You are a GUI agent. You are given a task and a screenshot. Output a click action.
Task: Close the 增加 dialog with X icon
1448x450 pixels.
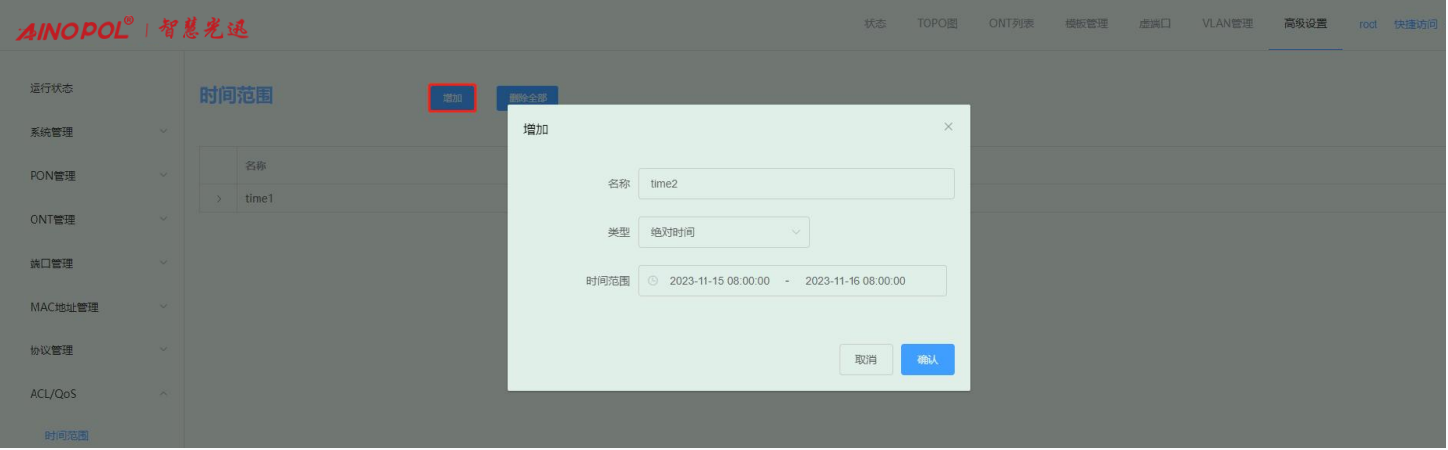pos(948,127)
